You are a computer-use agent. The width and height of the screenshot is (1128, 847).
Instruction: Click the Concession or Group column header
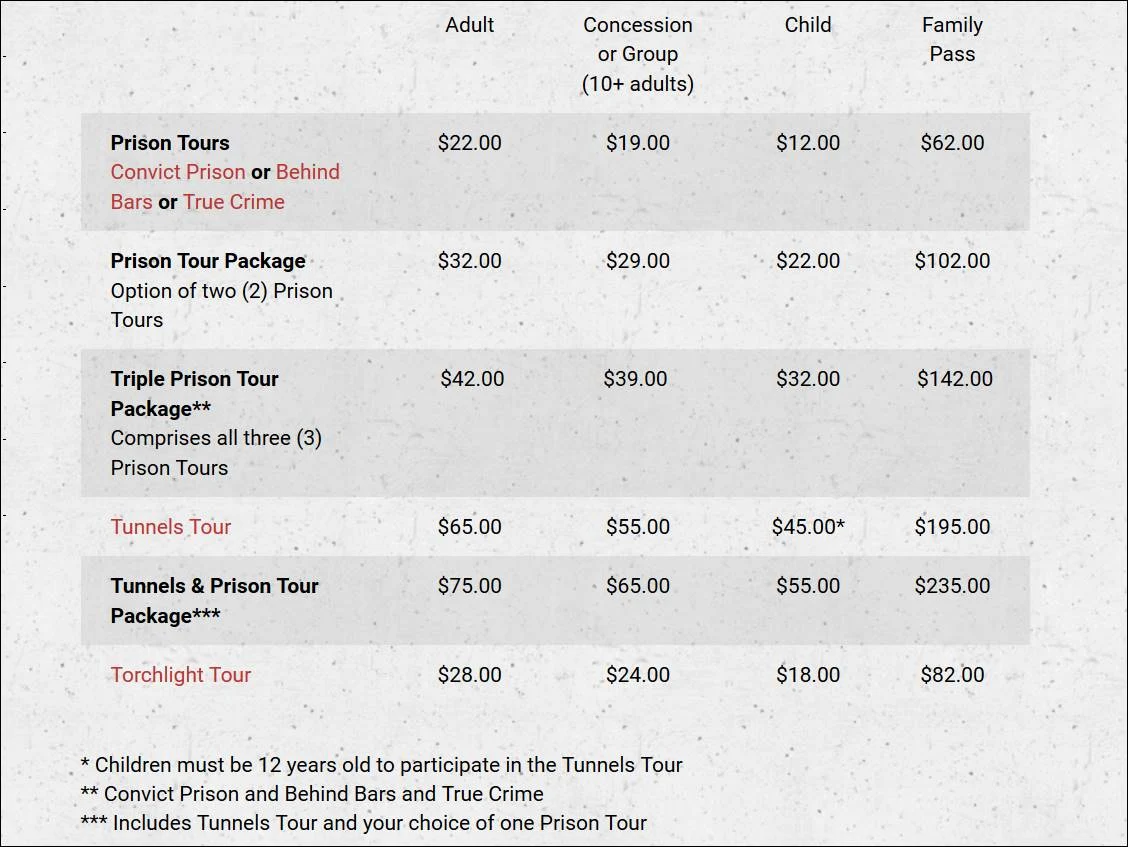tap(638, 54)
